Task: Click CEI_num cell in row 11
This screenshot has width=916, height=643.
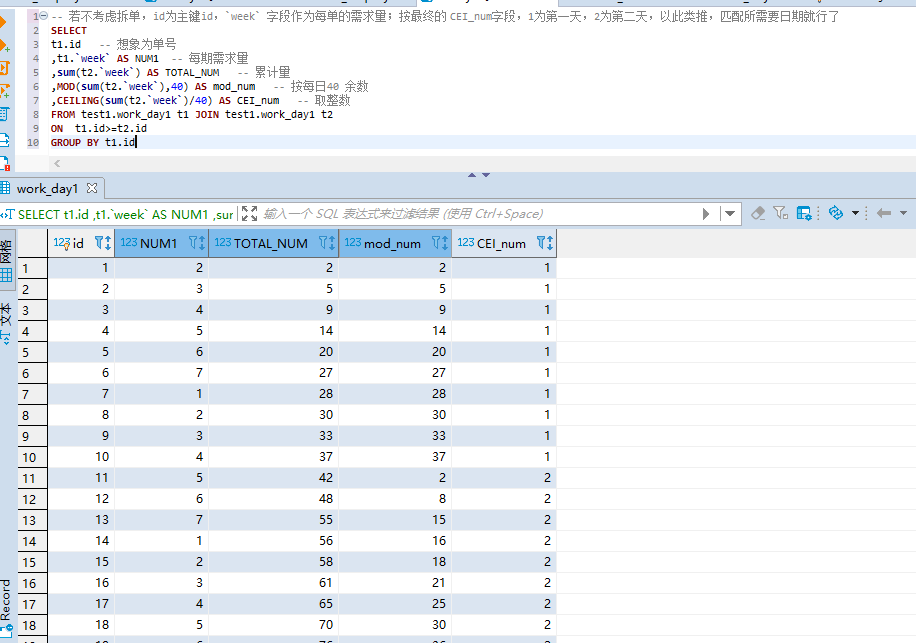Action: click(x=504, y=478)
